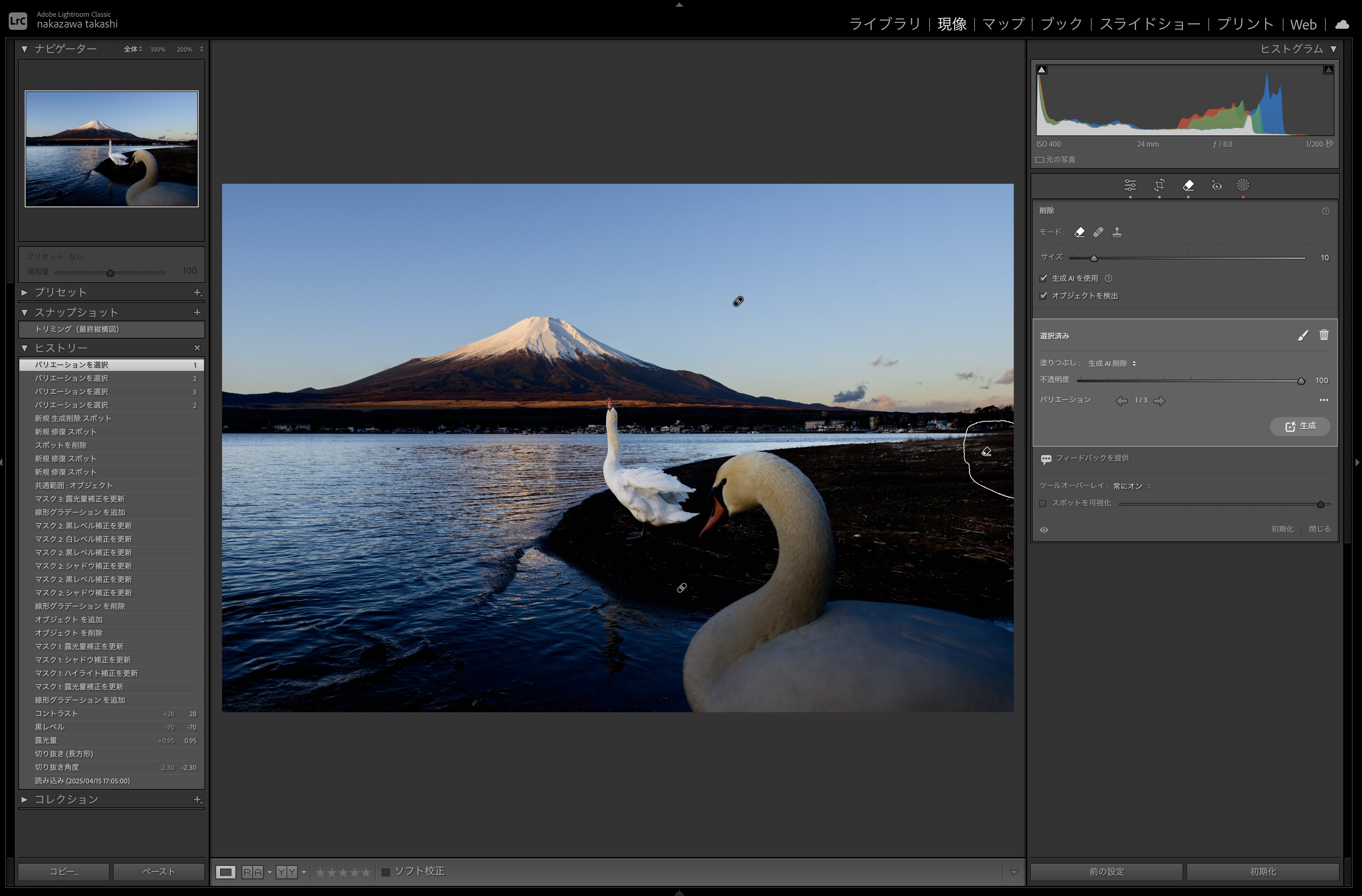Expand the コレクション panel
The height and width of the screenshot is (896, 1362).
24,799
